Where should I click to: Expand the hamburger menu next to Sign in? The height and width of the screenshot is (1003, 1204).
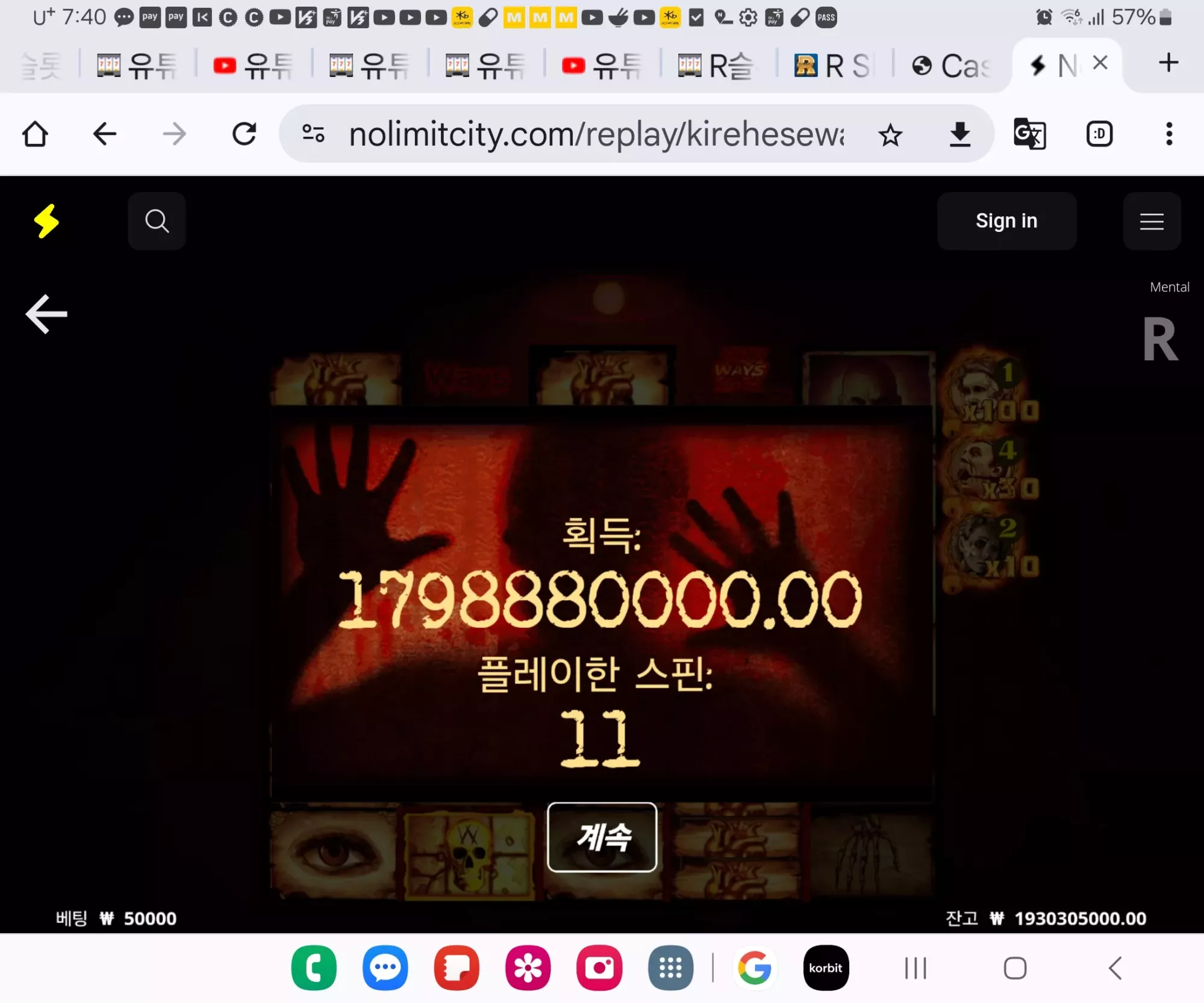coord(1152,221)
